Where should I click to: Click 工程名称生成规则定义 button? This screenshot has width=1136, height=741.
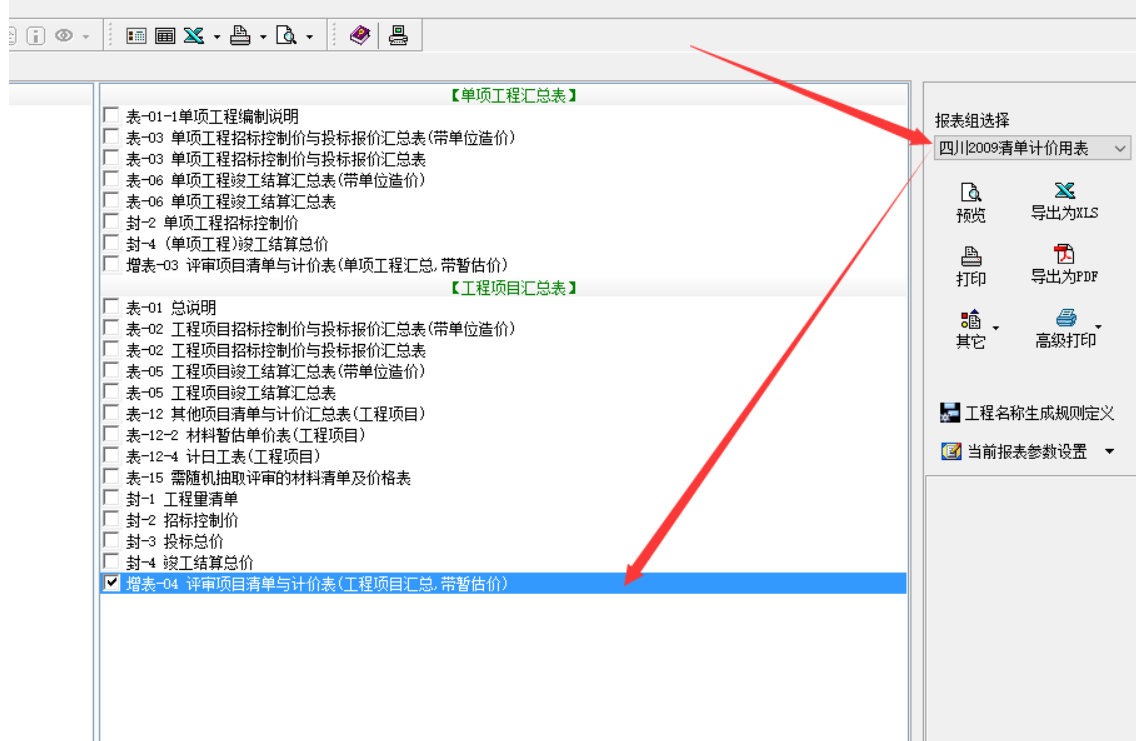point(1028,413)
